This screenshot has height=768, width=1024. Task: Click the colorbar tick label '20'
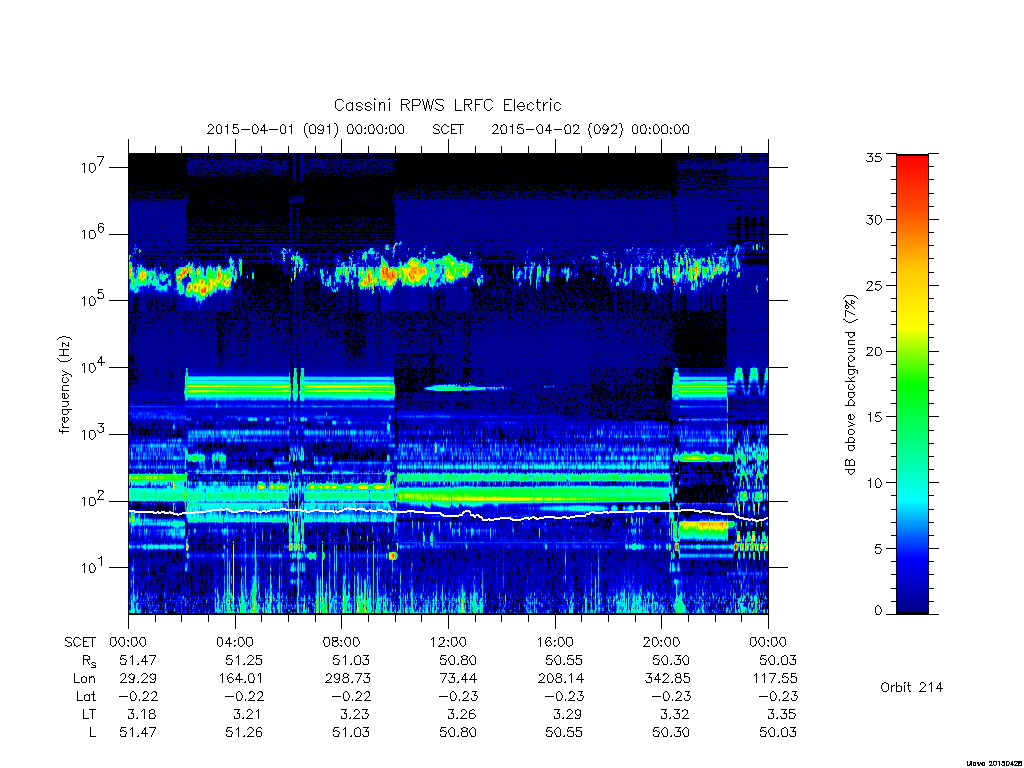tap(874, 351)
